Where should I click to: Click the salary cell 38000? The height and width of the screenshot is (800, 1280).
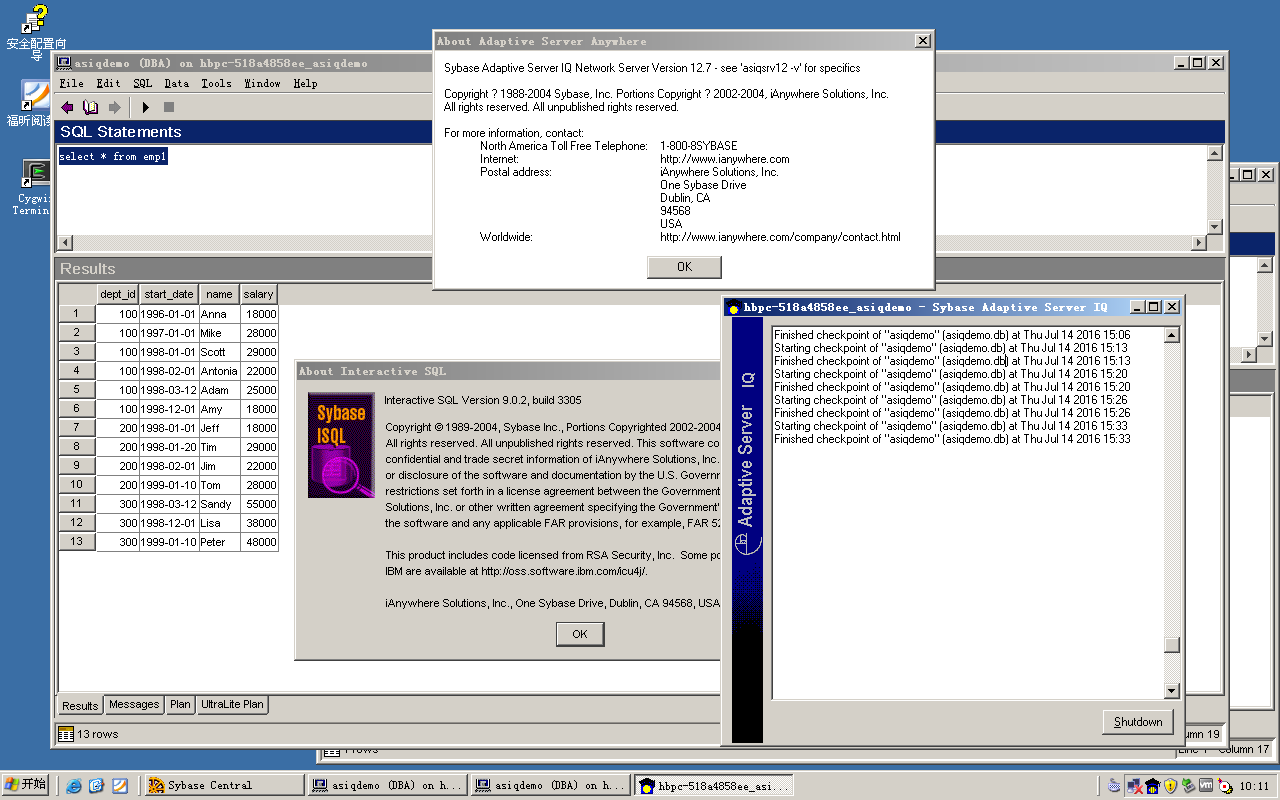(259, 523)
